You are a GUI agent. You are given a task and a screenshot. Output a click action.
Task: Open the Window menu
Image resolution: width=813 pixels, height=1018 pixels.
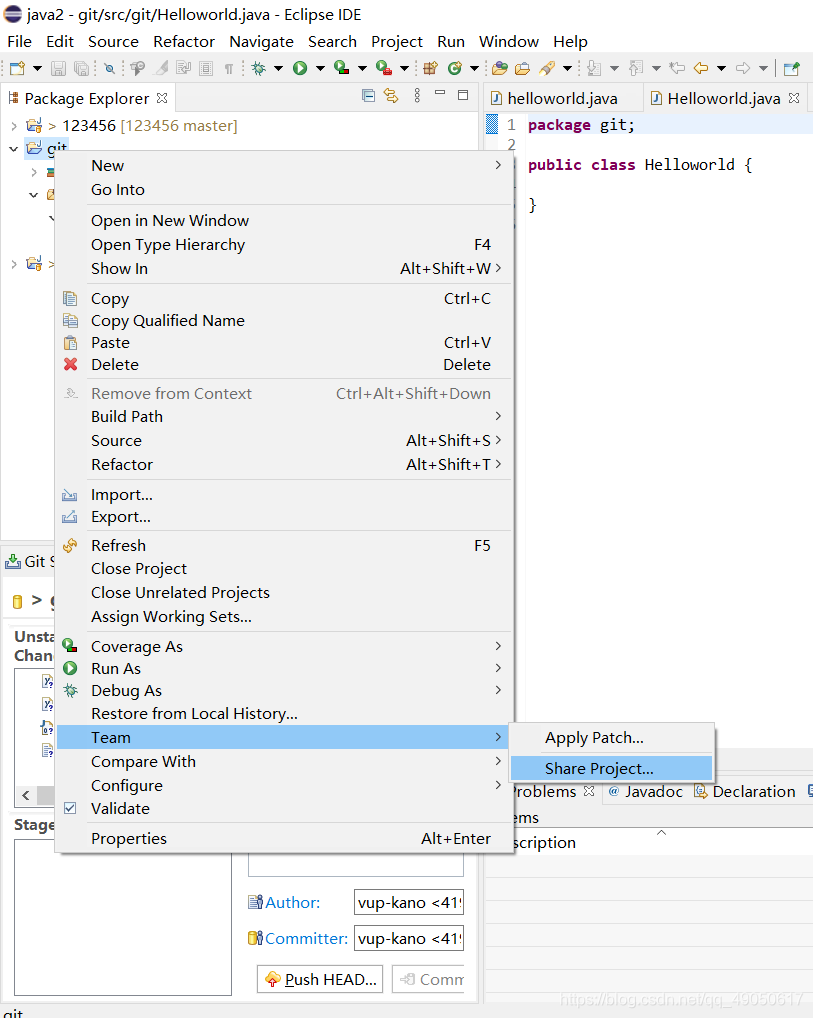(x=508, y=42)
